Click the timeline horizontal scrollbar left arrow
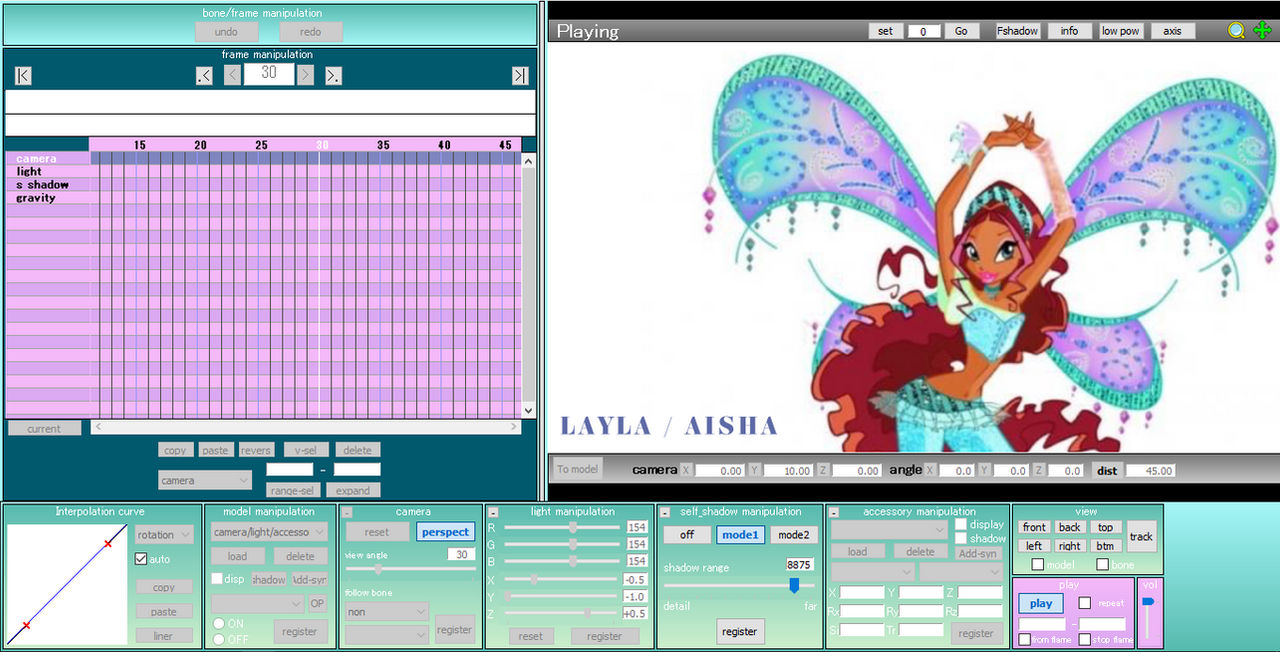Screen dimensions: 1280x652 pos(97,427)
